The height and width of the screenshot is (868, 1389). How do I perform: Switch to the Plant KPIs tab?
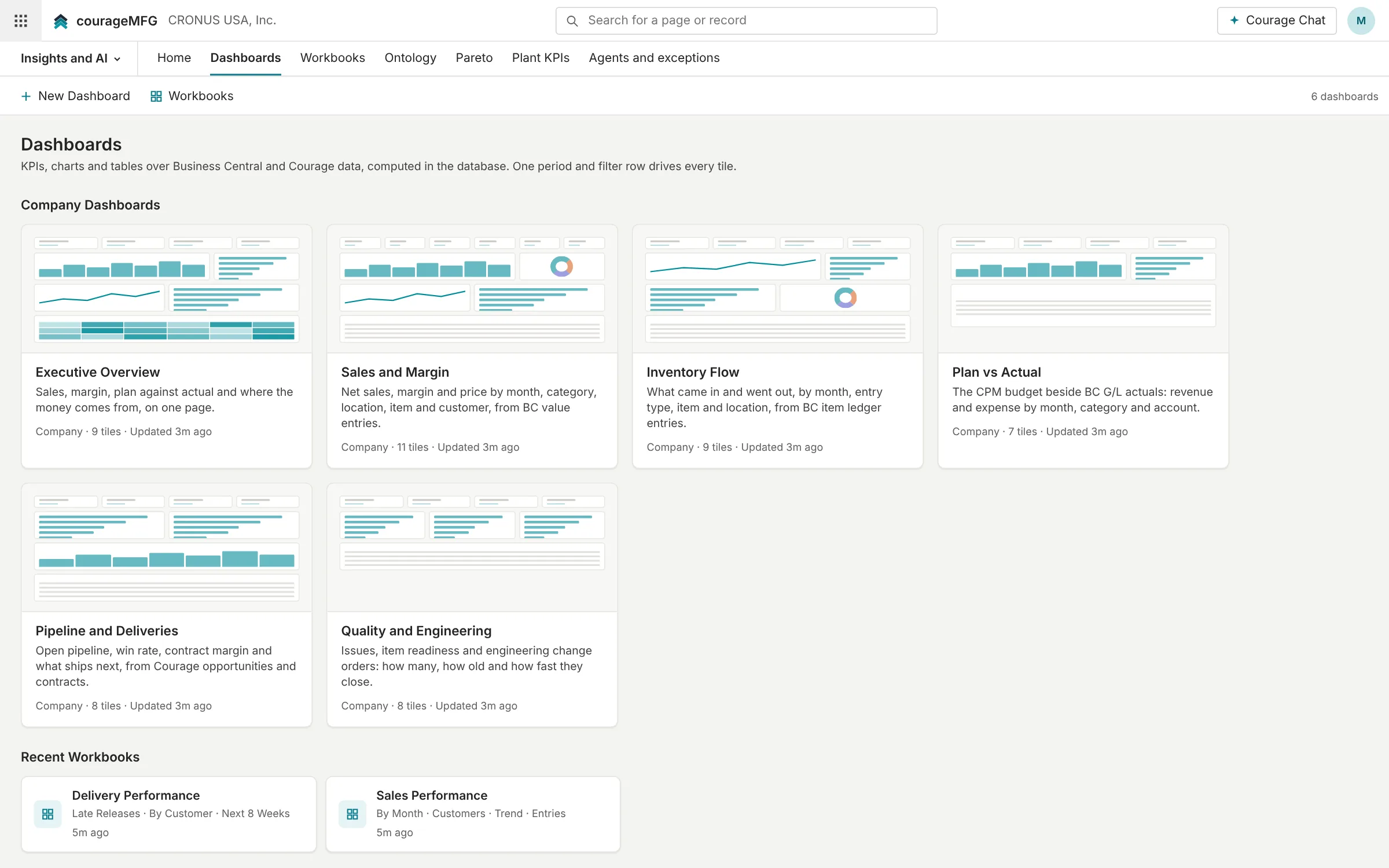tap(541, 58)
